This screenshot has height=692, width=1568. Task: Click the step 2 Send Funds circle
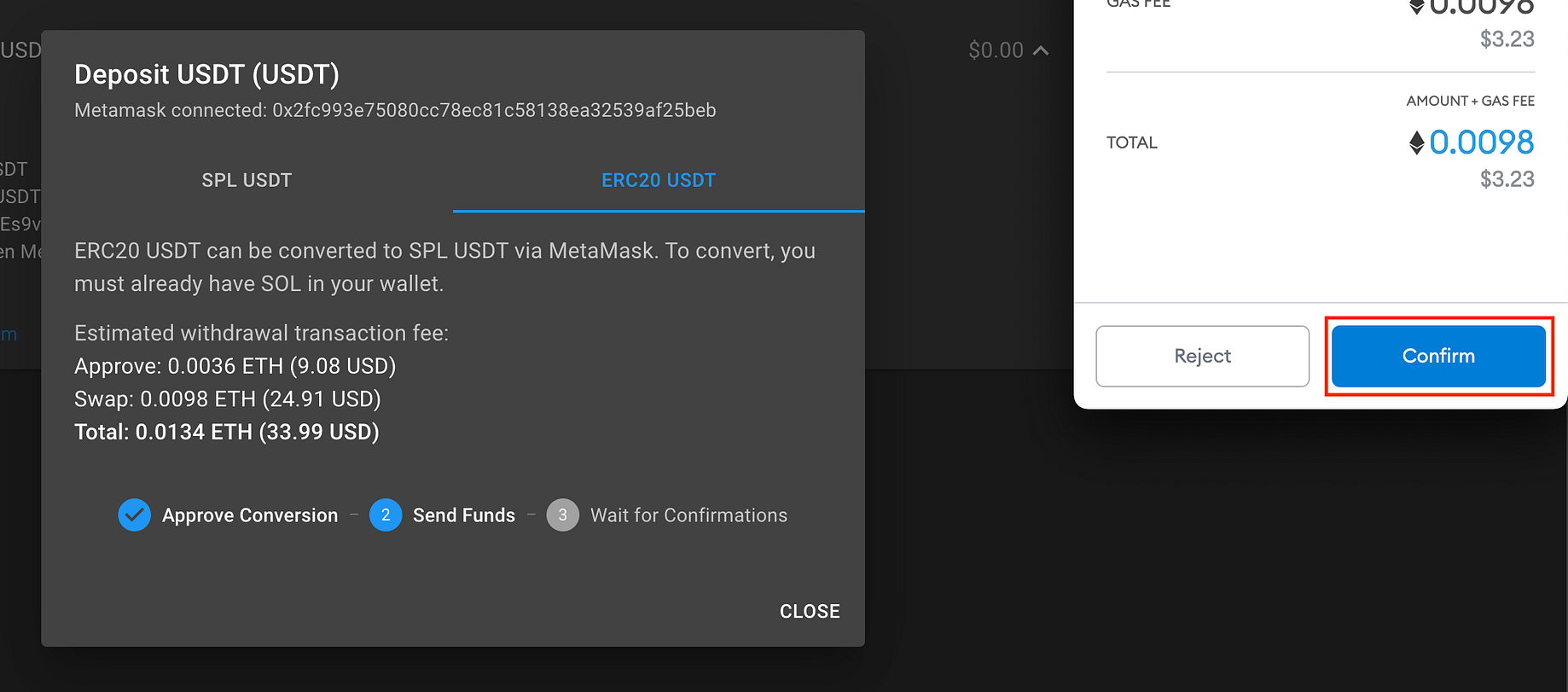[x=386, y=515]
